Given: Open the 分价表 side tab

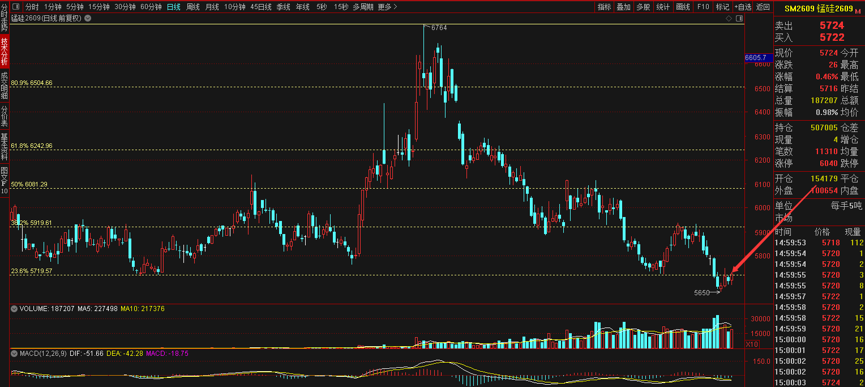Looking at the screenshot, I should (4, 116).
